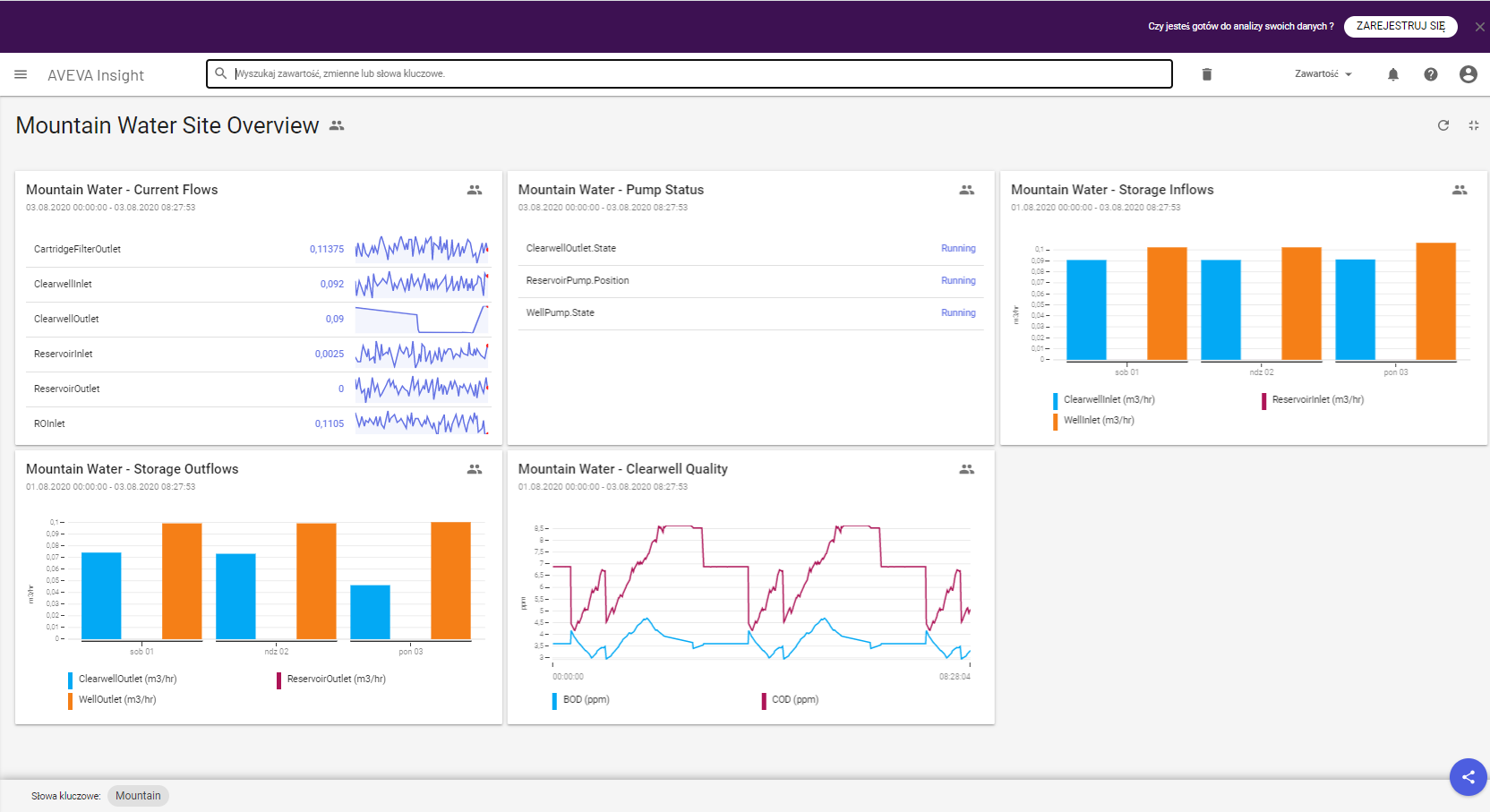Click ReservoirPump.Position label
This screenshot has height=812, width=1490.
578,281
